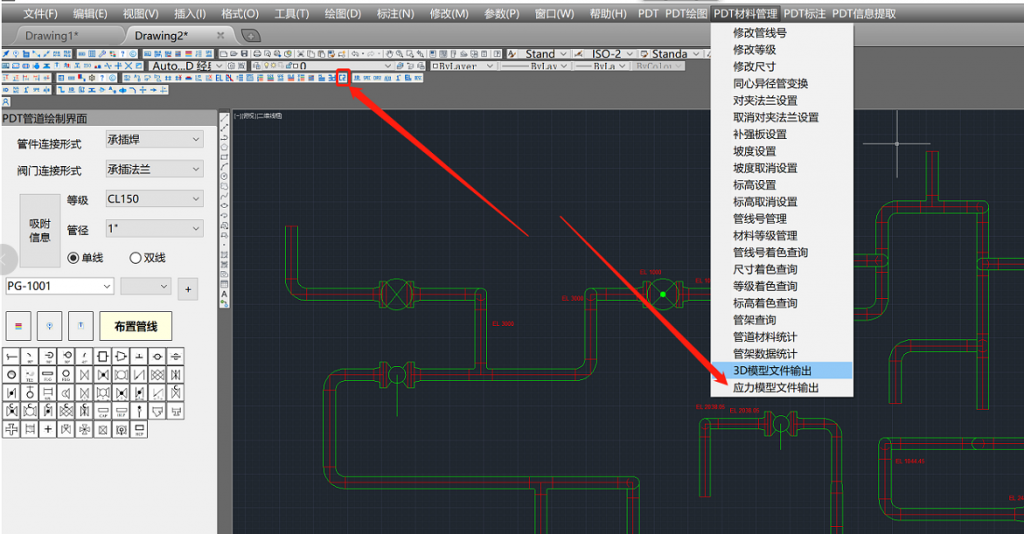Open the 绘图(D) menu
The height and width of the screenshot is (534, 1024).
pyautogui.click(x=343, y=14)
